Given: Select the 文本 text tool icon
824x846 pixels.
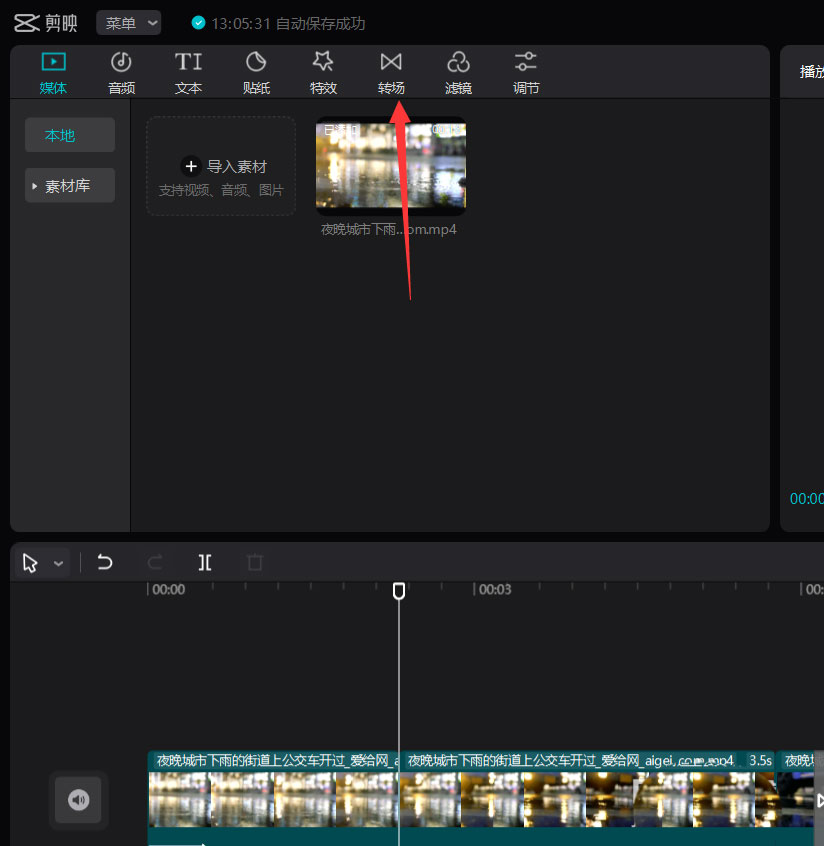Looking at the screenshot, I should tap(188, 62).
